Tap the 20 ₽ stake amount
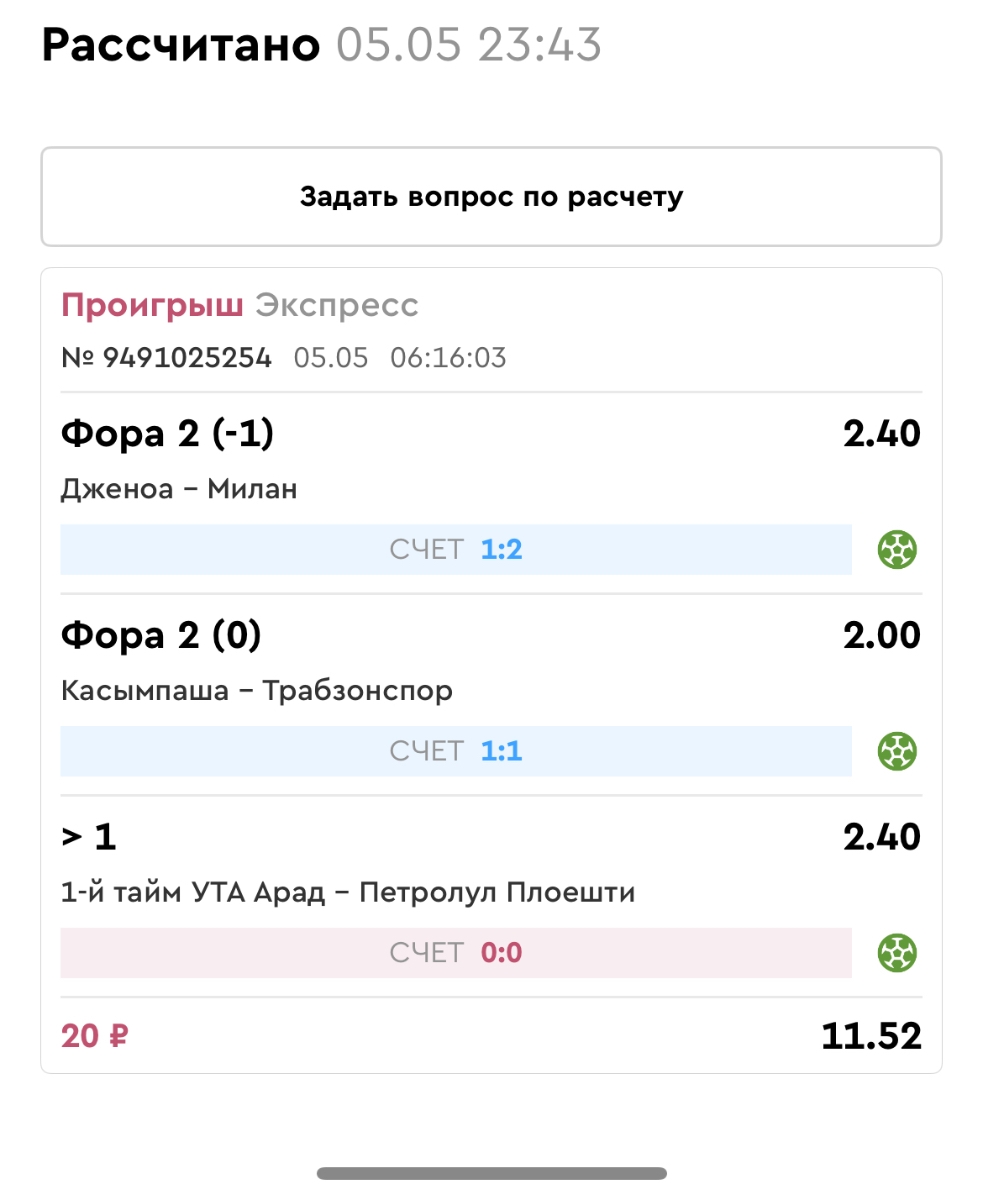Image resolution: width=983 pixels, height=1200 pixels. click(95, 1037)
